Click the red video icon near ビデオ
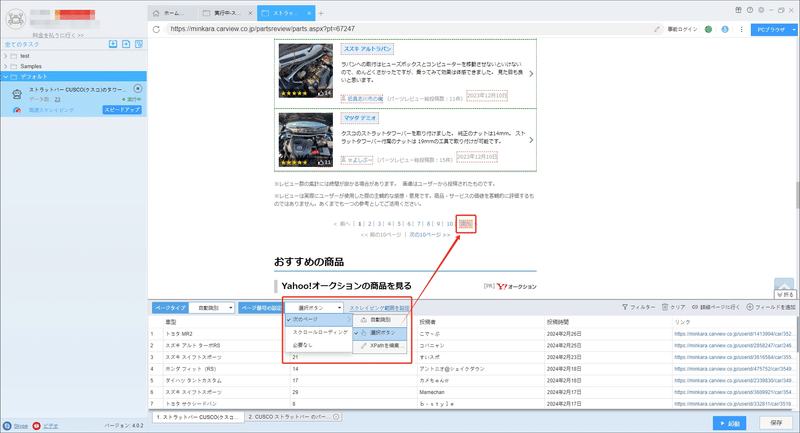Screen dimensions: 800x433 [36, 426]
